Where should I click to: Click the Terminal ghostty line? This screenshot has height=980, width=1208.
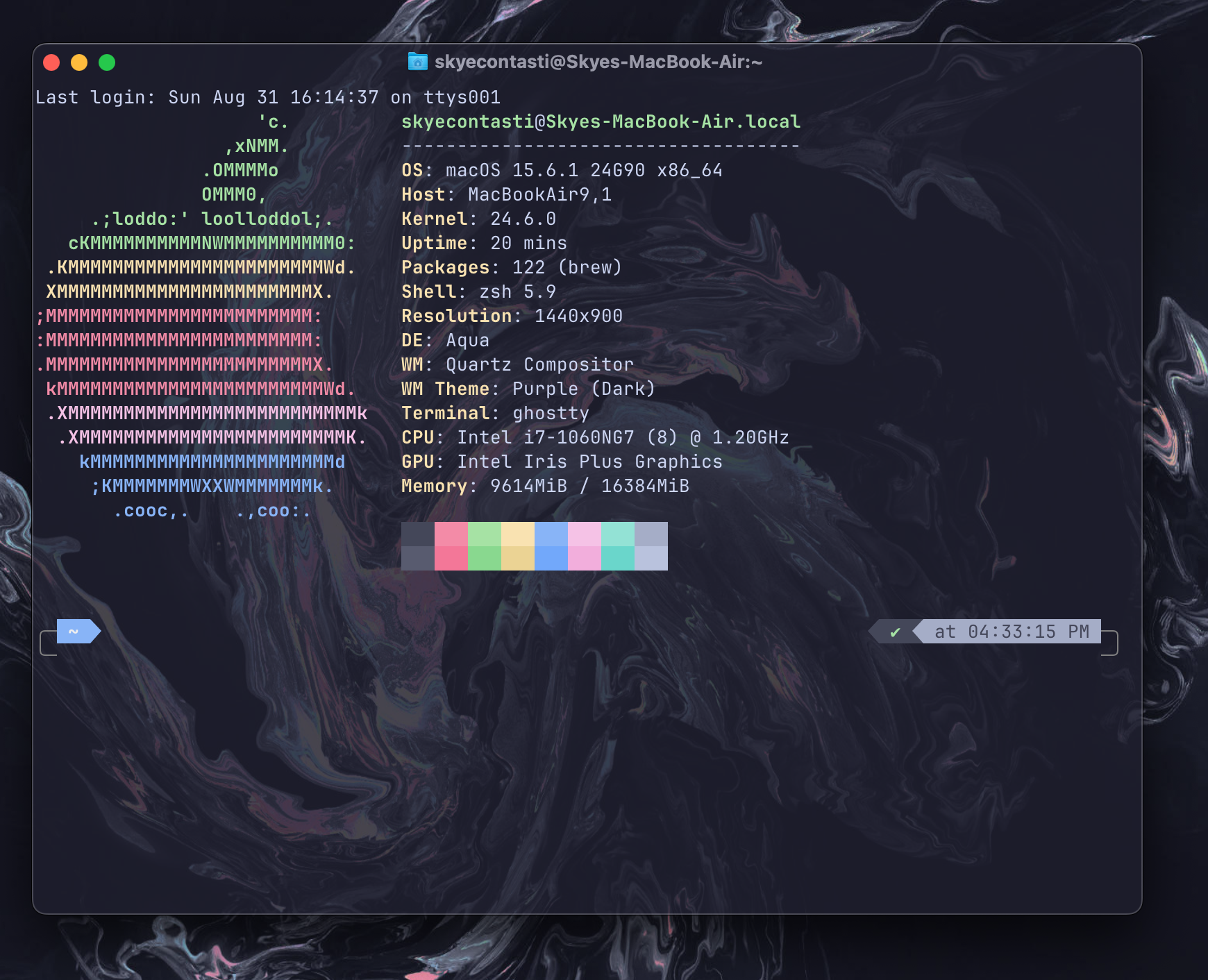[x=496, y=413]
